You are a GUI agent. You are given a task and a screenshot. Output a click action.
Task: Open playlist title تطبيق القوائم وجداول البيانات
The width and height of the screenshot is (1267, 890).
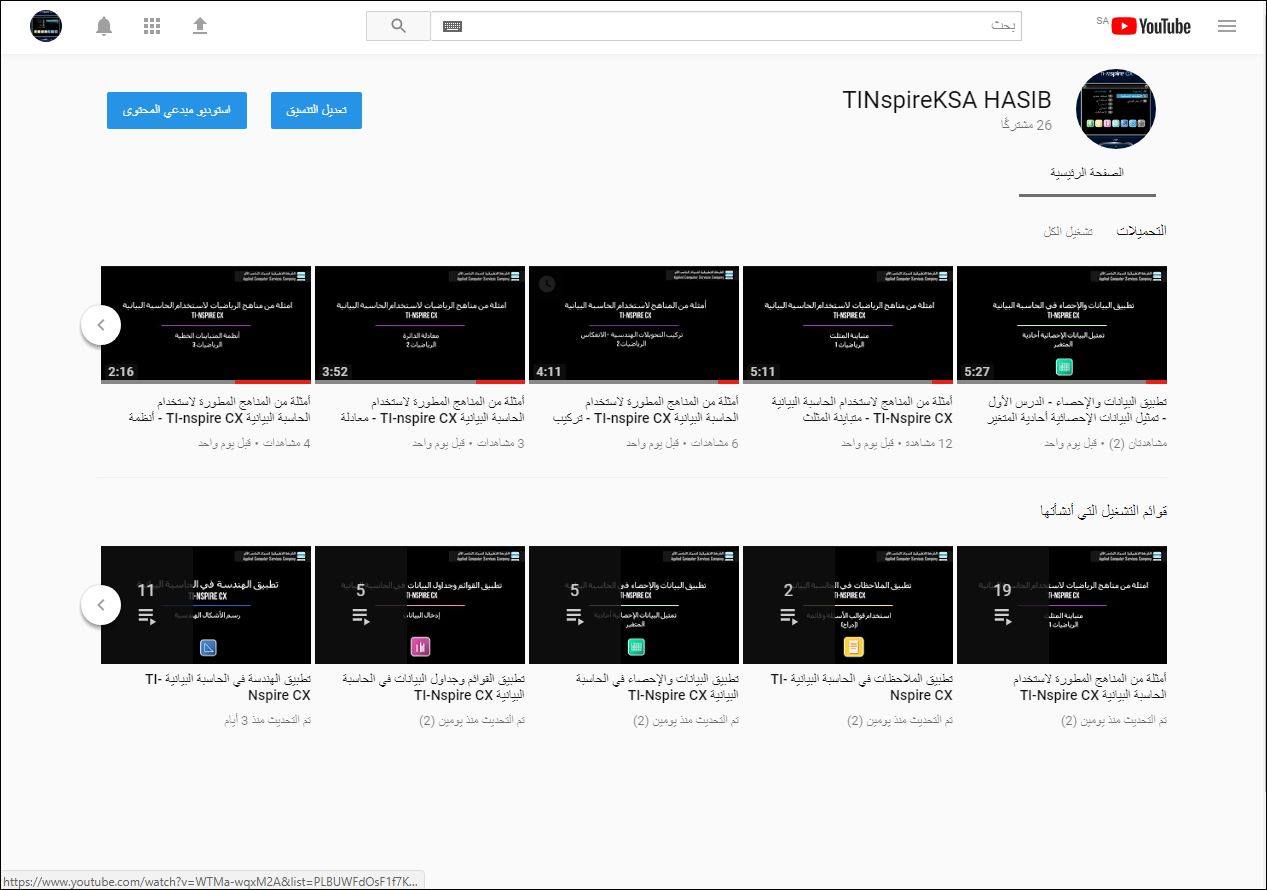click(x=433, y=687)
